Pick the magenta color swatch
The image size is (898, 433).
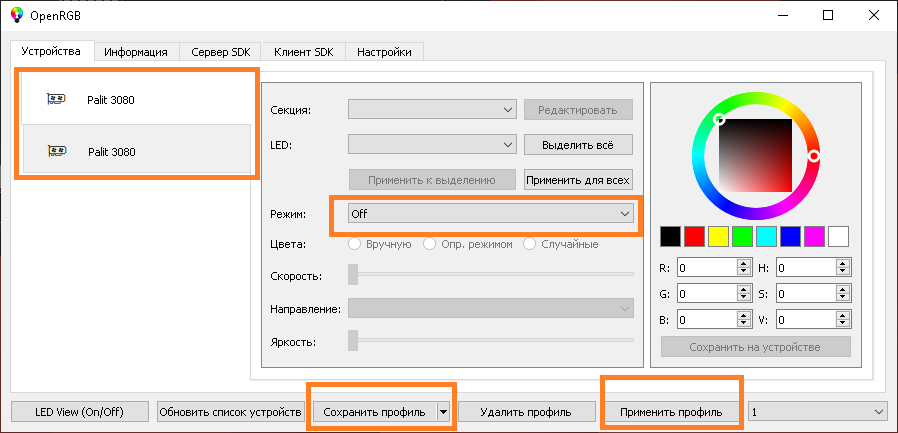(x=814, y=236)
